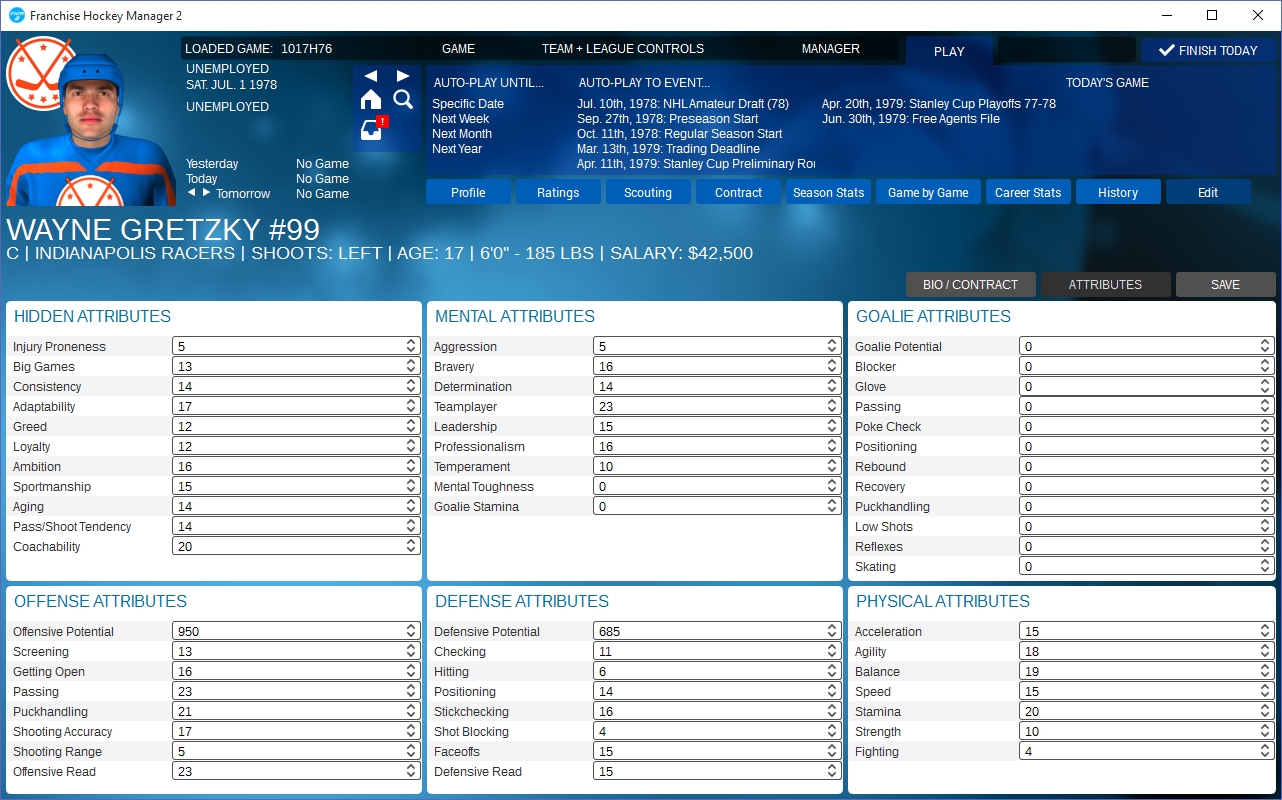Click the Shot Blocking spinner arrows
1282x800 pixels.
click(x=831, y=731)
